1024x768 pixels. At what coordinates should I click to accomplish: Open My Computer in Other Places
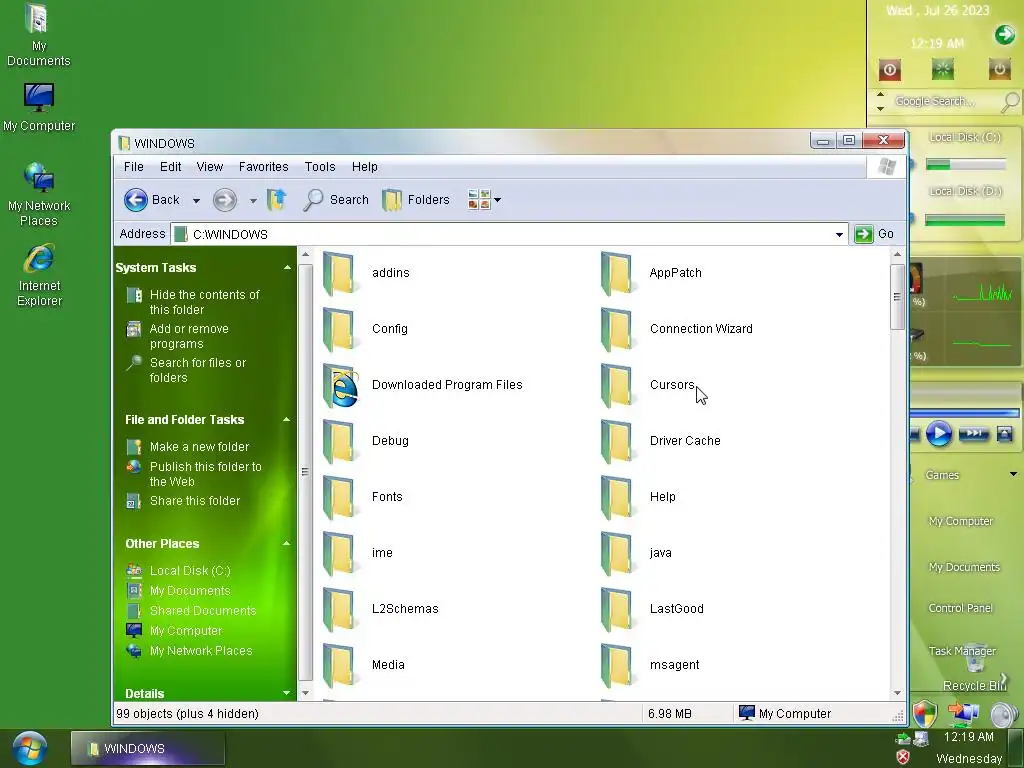click(186, 631)
